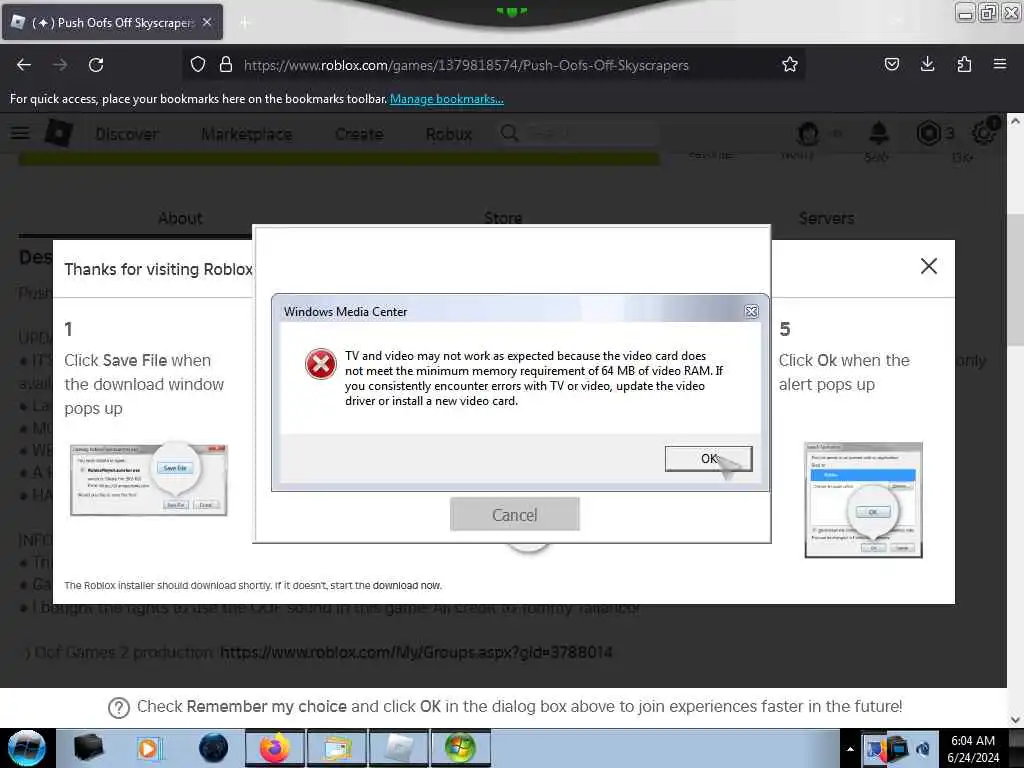This screenshot has height=768, width=1024.
Task: Open the tracking protection shield icon
Action: [198, 65]
